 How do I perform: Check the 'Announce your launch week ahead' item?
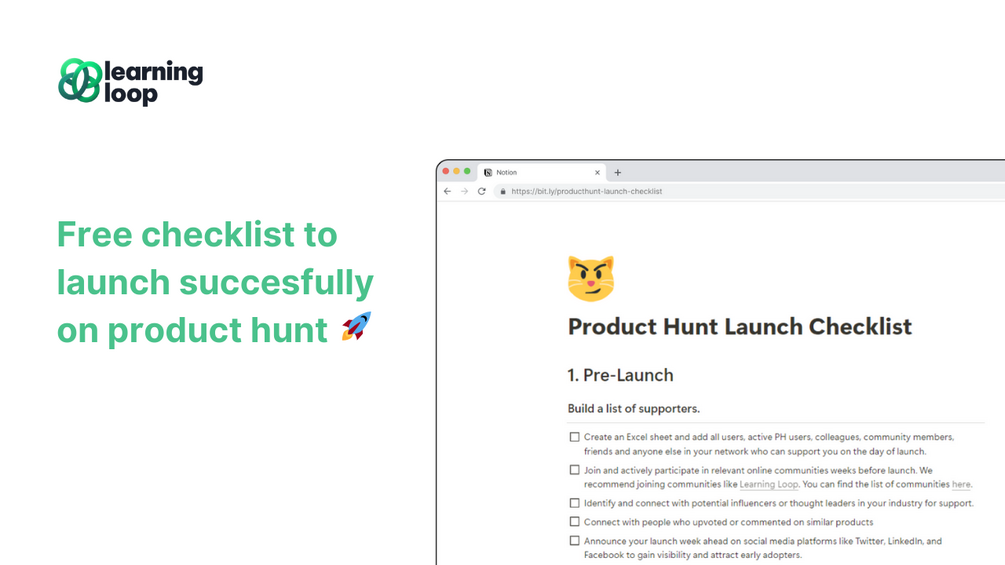point(574,541)
